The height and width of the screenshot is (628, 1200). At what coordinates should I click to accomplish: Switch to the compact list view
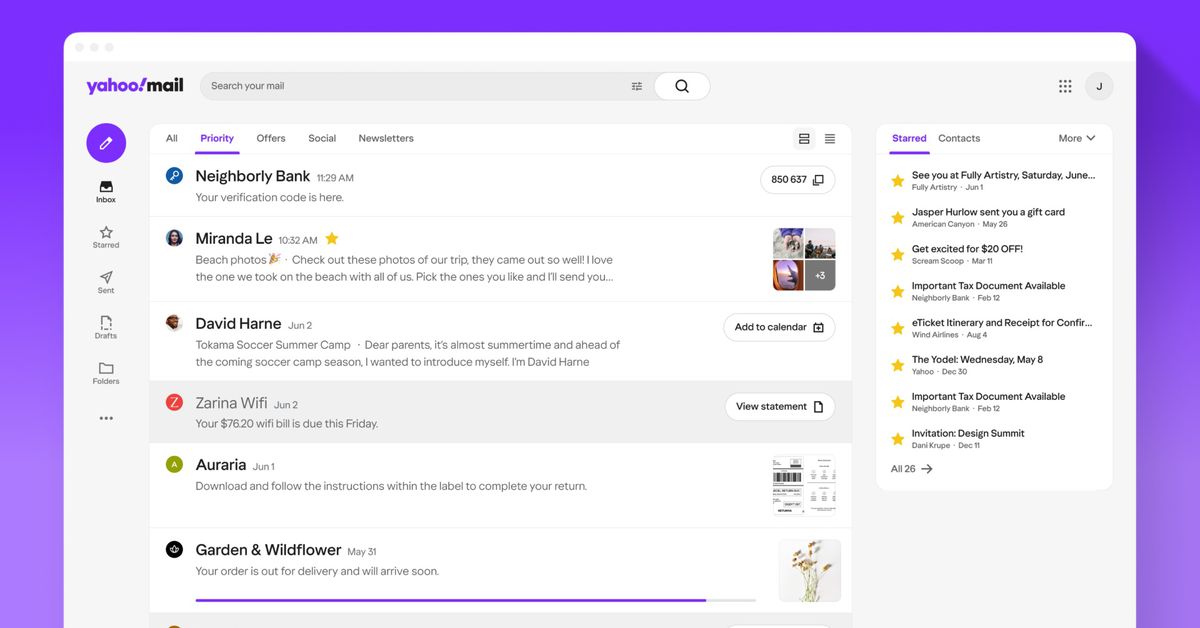coord(830,139)
